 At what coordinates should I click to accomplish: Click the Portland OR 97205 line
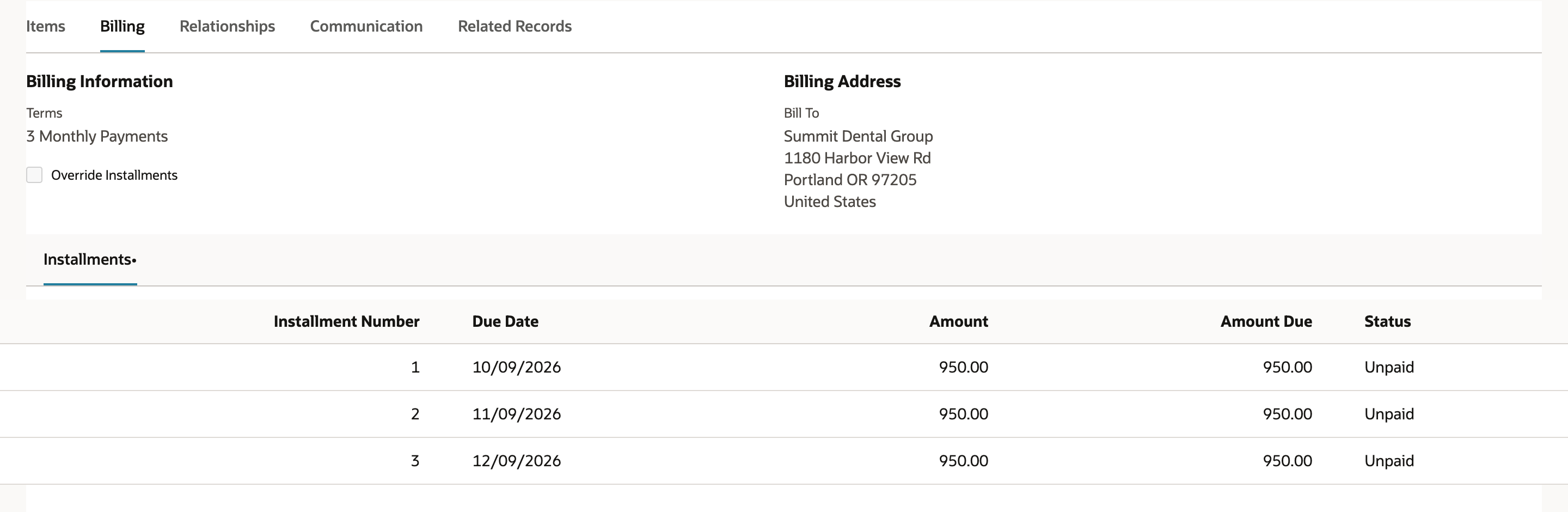[850, 180]
